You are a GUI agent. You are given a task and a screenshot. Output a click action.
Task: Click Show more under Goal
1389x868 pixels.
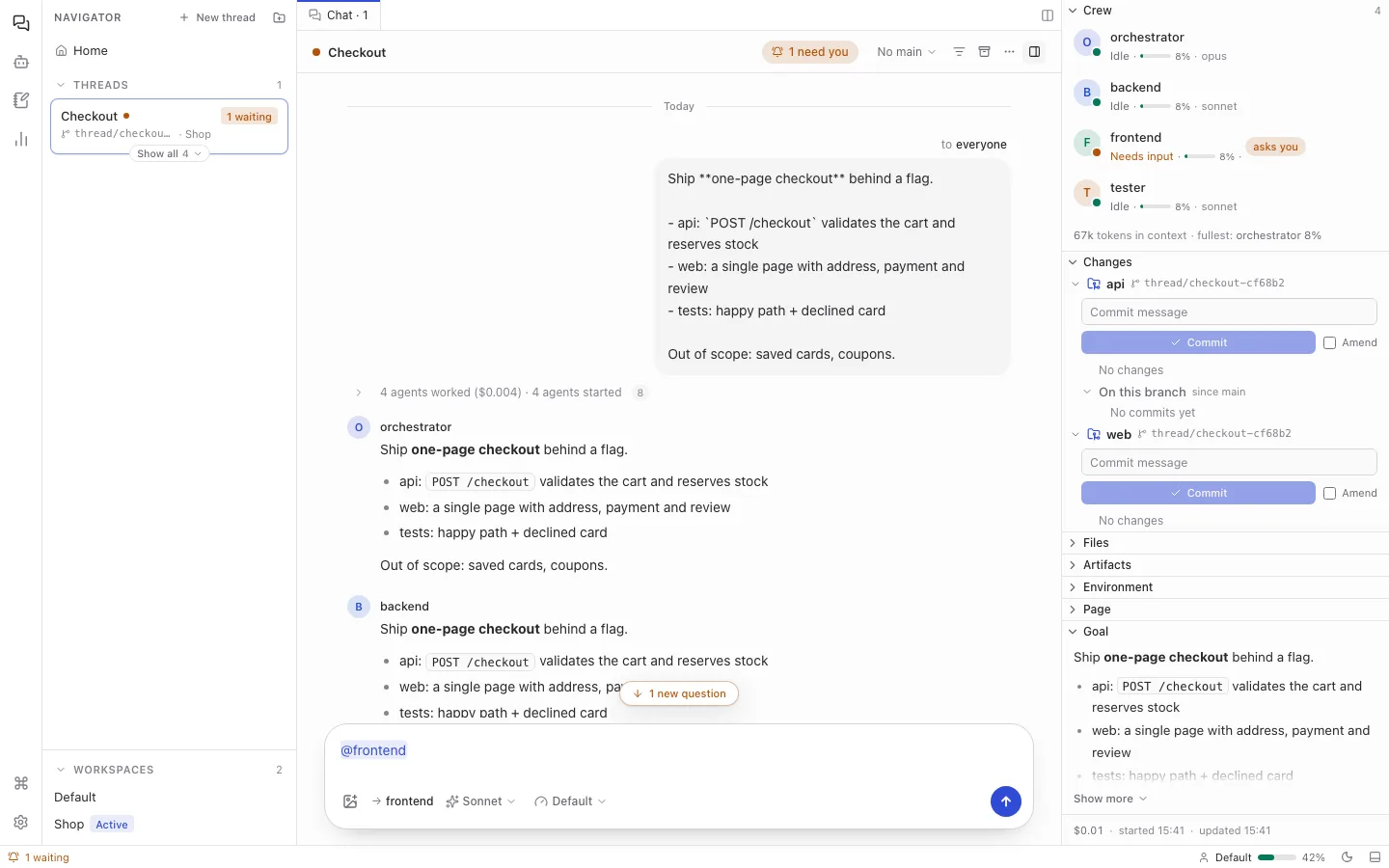pos(1110,799)
